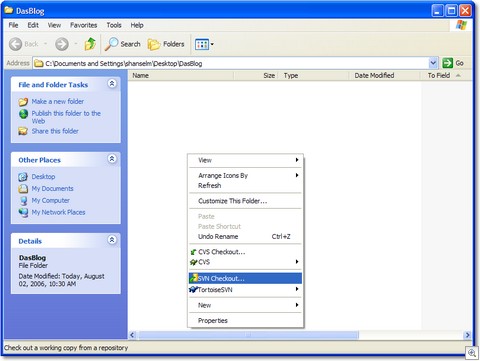
Task: Open the Back history dropdown arrow
Action: pos(45,44)
